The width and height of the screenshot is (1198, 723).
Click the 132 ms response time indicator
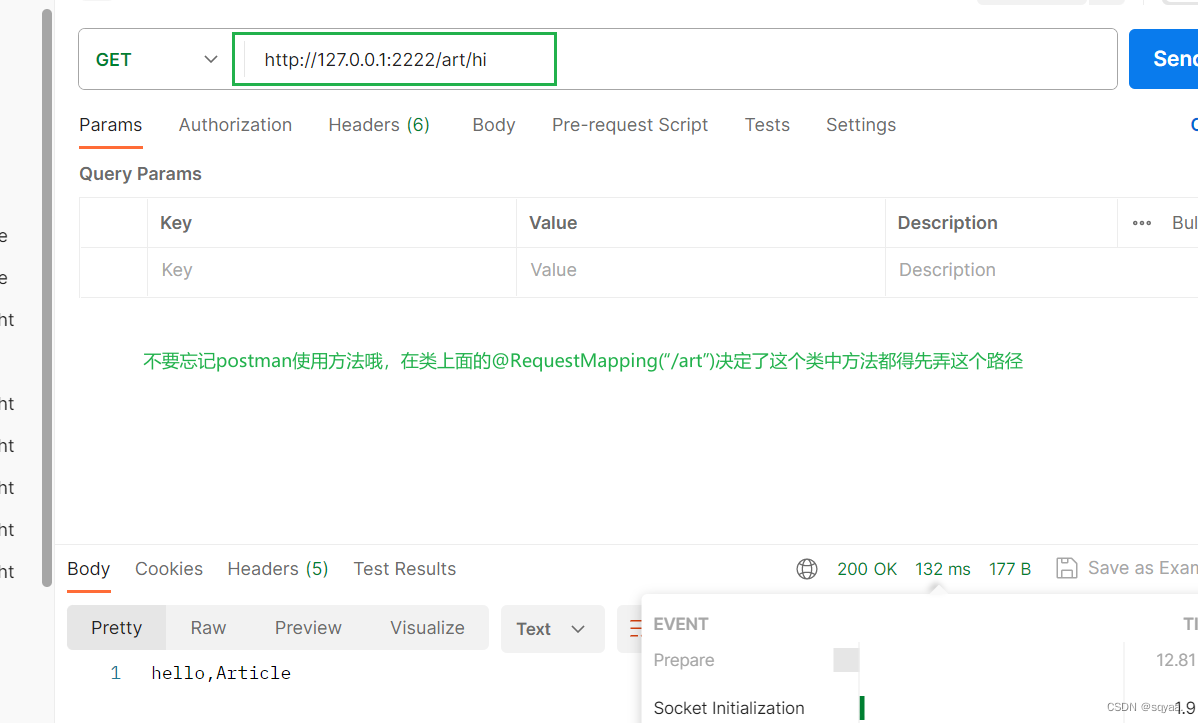[941, 568]
